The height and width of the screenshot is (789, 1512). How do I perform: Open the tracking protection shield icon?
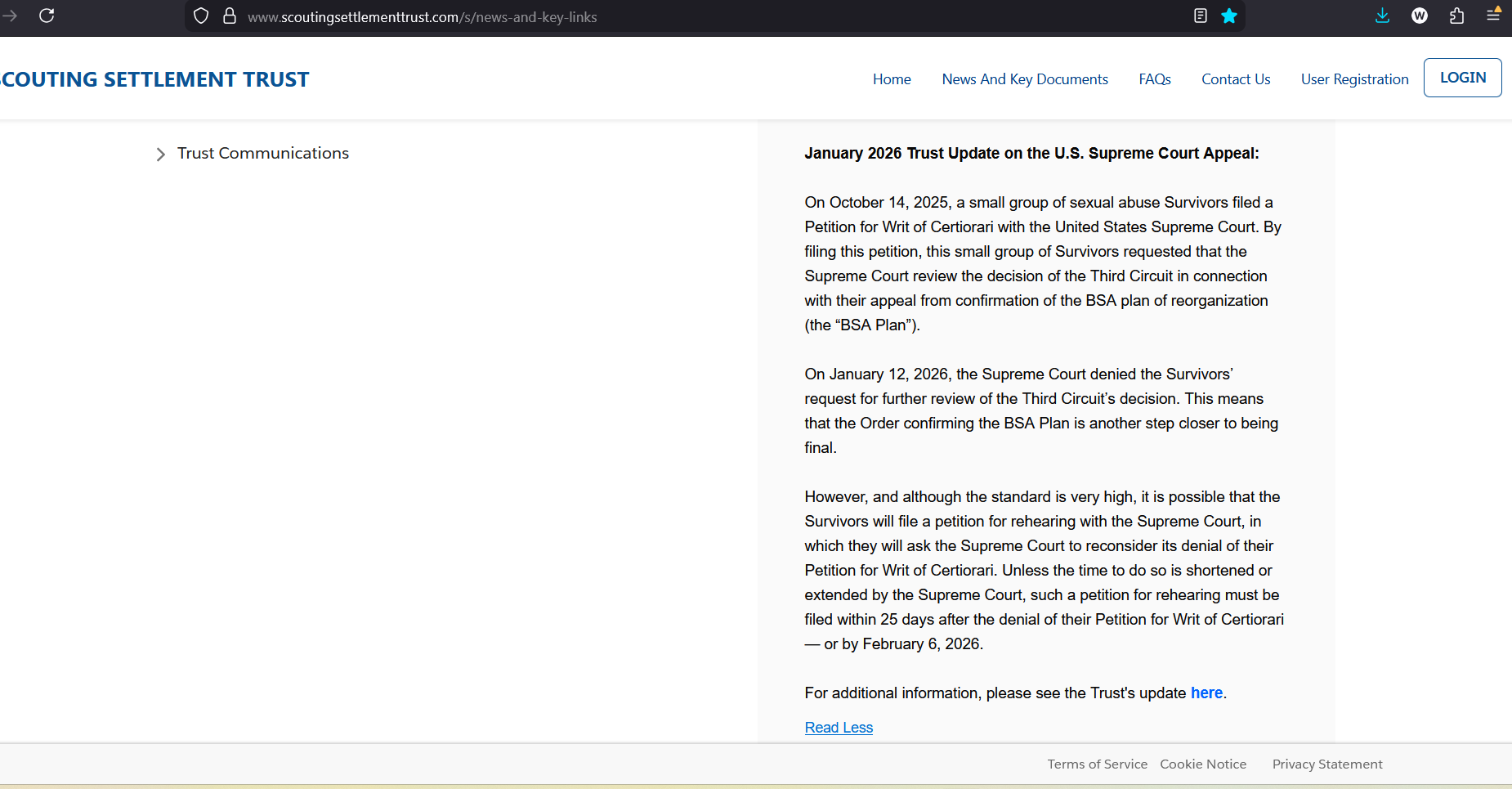pos(201,16)
